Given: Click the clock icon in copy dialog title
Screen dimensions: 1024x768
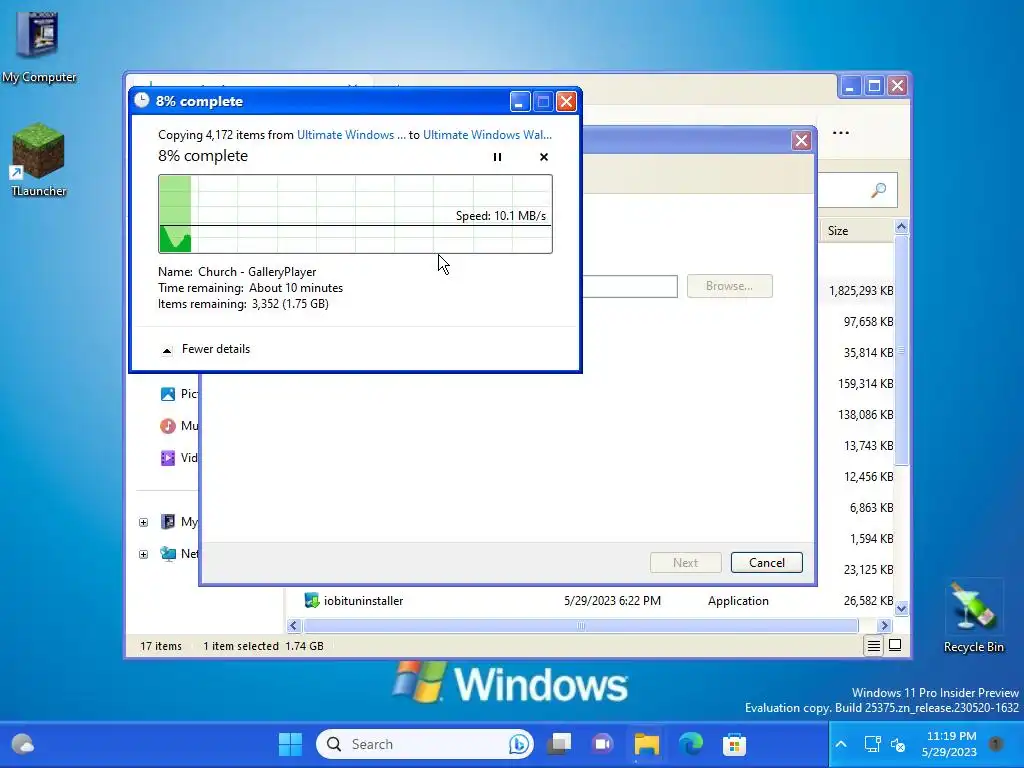Looking at the screenshot, I should [142, 101].
